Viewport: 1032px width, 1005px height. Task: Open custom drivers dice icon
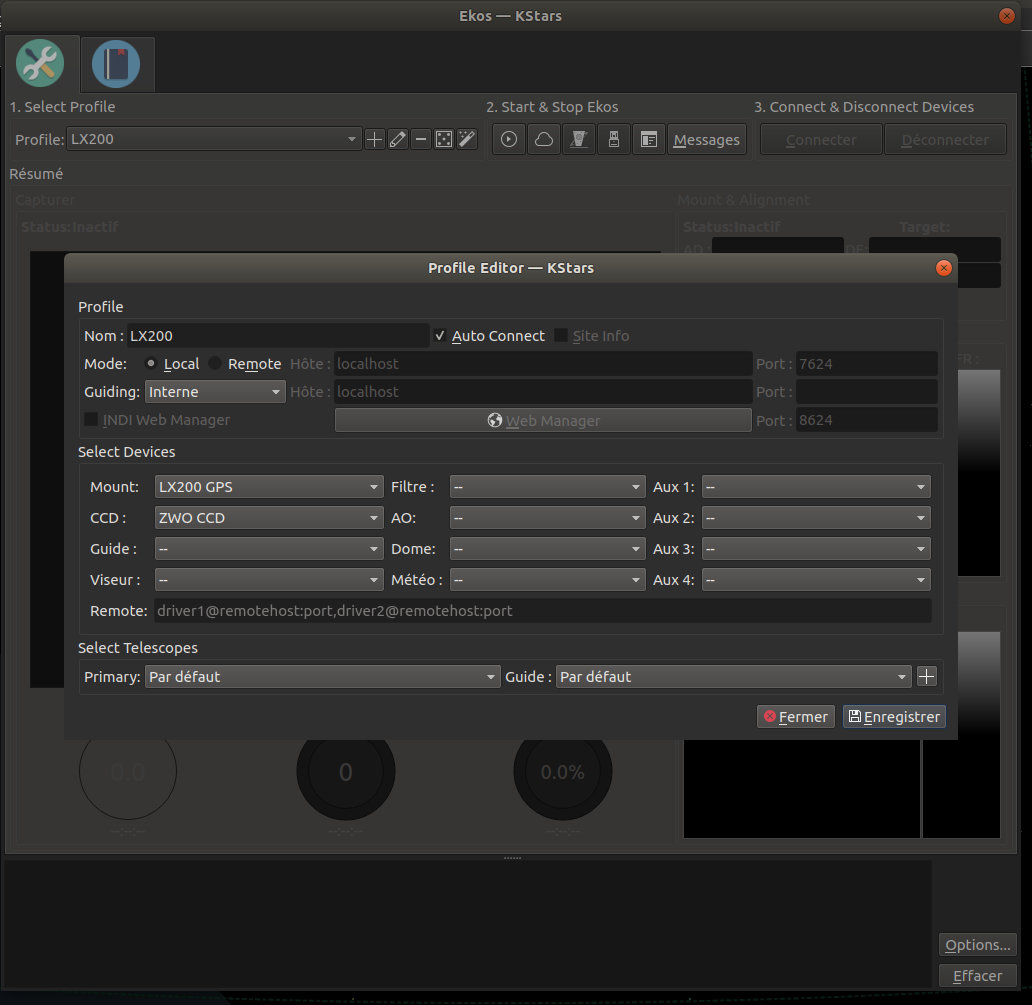click(x=444, y=140)
